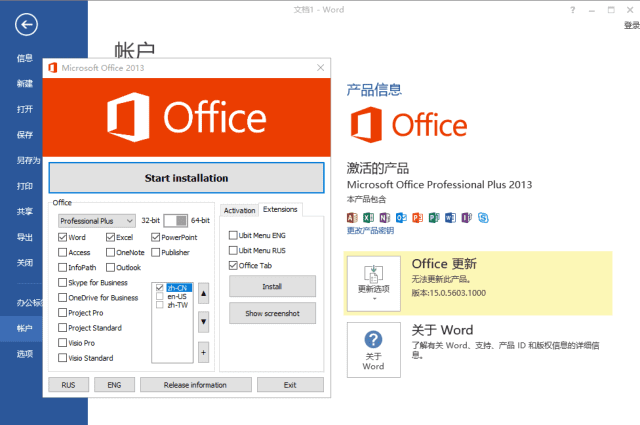This screenshot has height=425, width=640.
Task: Select 导出 in Word sidebar
Action: tap(25, 237)
